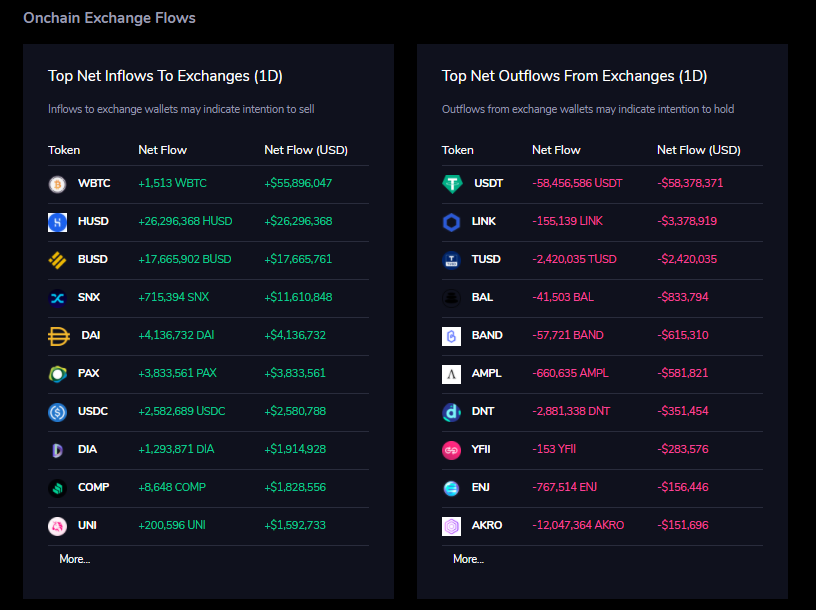Image resolution: width=816 pixels, height=610 pixels.
Task: Click the AKRO token icon
Action: [x=451, y=526]
